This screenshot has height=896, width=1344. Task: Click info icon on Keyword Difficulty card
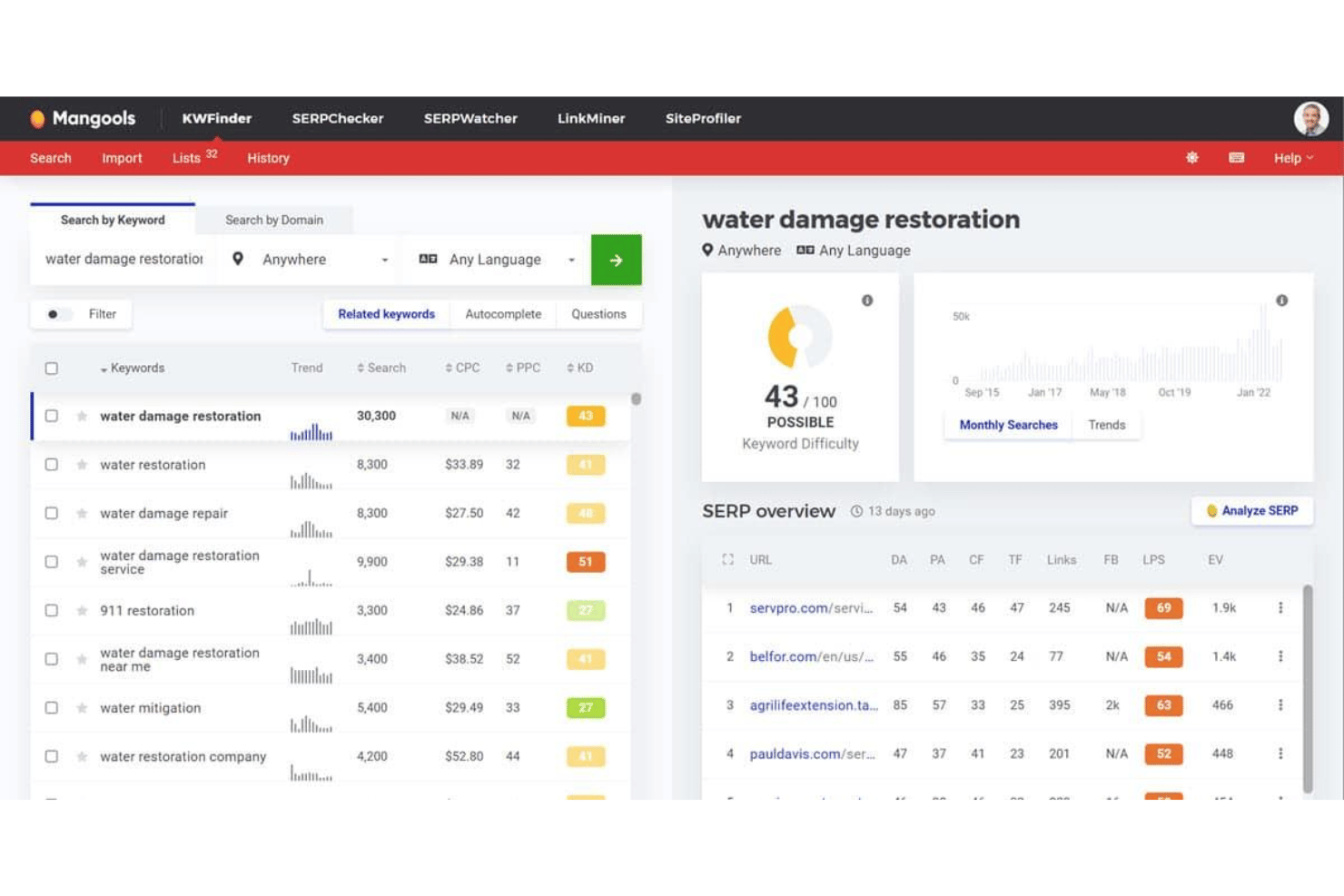tap(867, 300)
